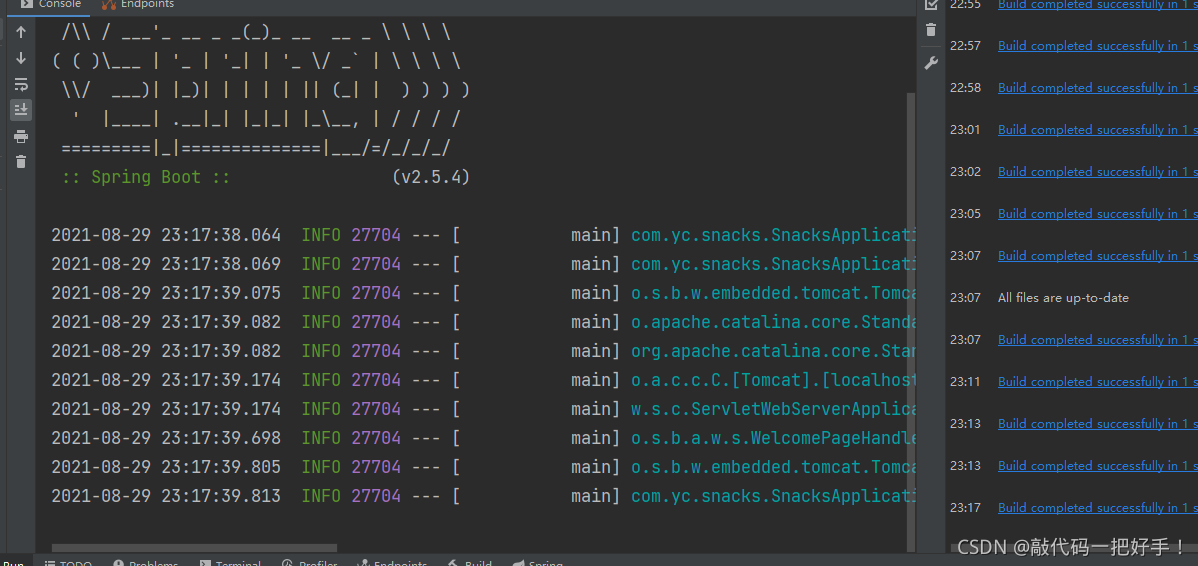Click the Down the Stack Trace arrow

[21, 58]
